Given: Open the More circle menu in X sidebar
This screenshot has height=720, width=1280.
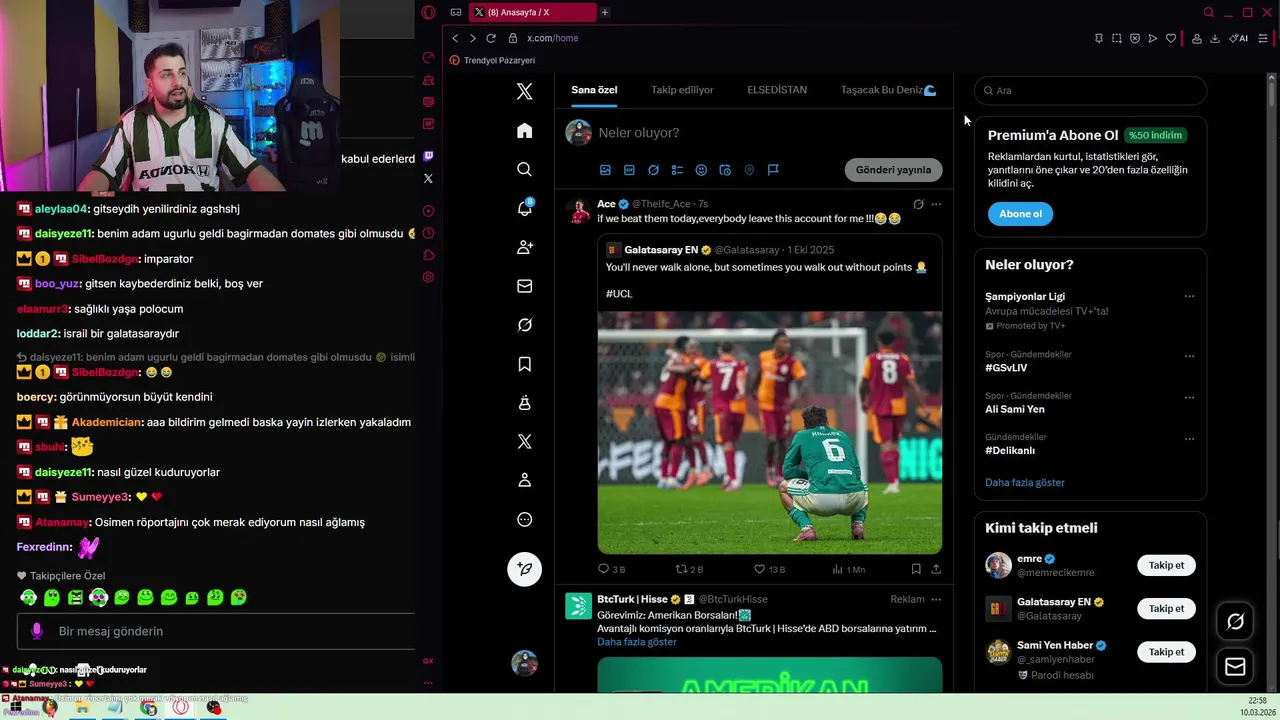Looking at the screenshot, I should point(524,520).
